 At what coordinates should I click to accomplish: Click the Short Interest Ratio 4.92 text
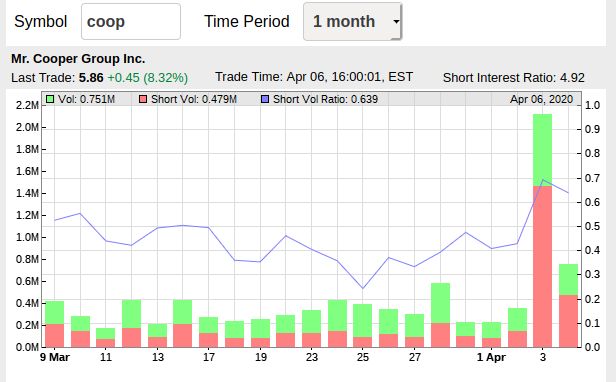pos(513,78)
